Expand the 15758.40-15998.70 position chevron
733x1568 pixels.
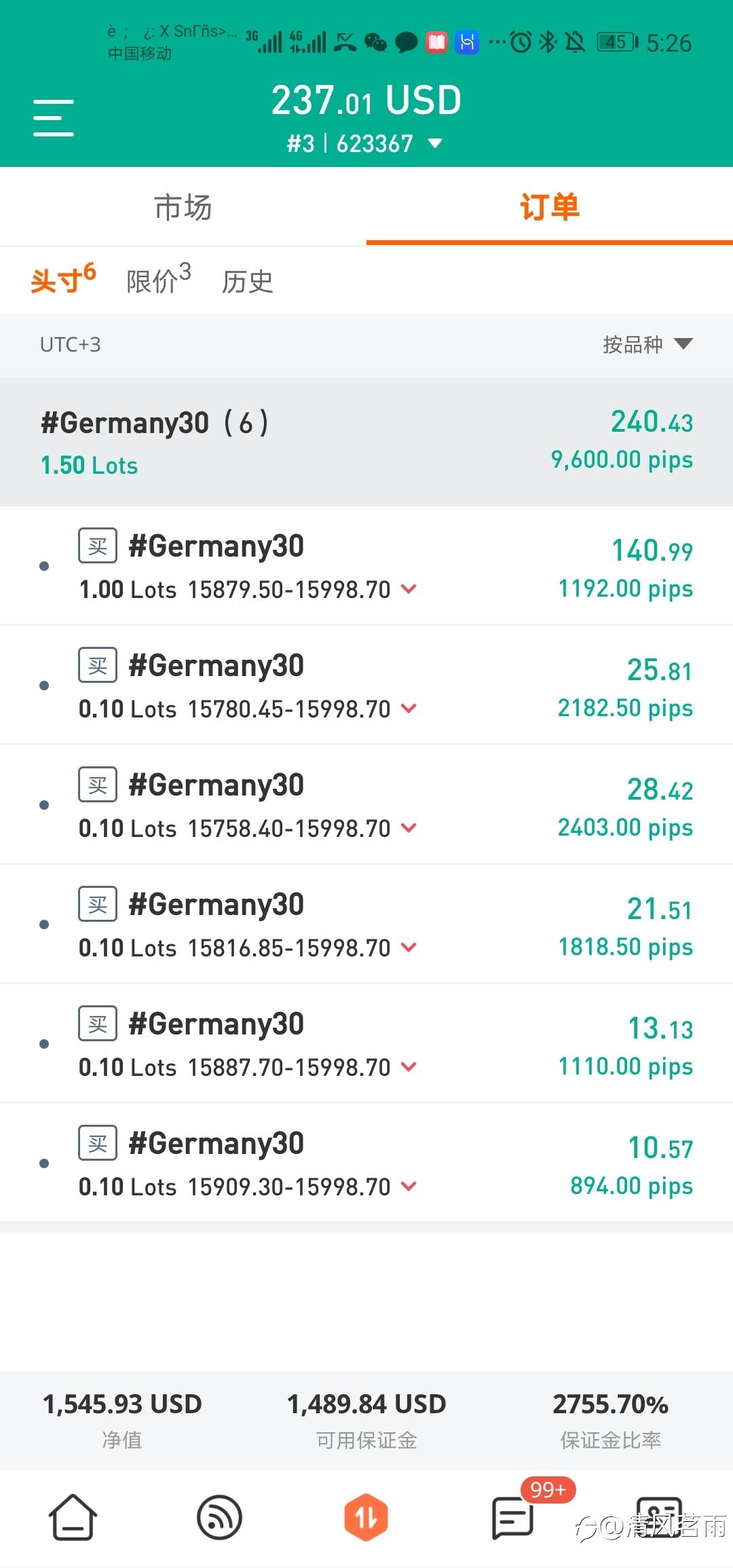point(409,828)
